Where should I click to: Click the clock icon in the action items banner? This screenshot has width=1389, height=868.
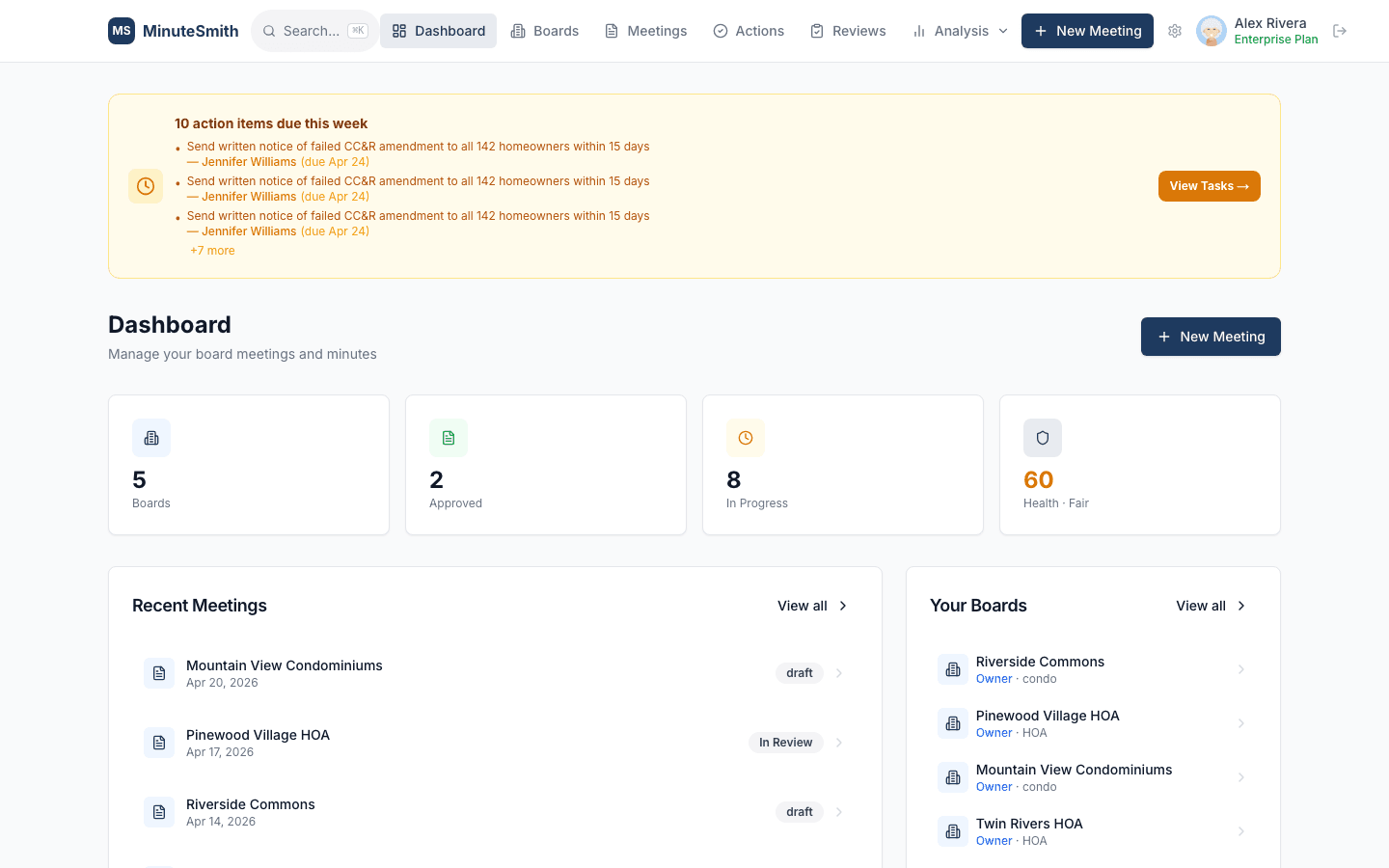(x=146, y=185)
